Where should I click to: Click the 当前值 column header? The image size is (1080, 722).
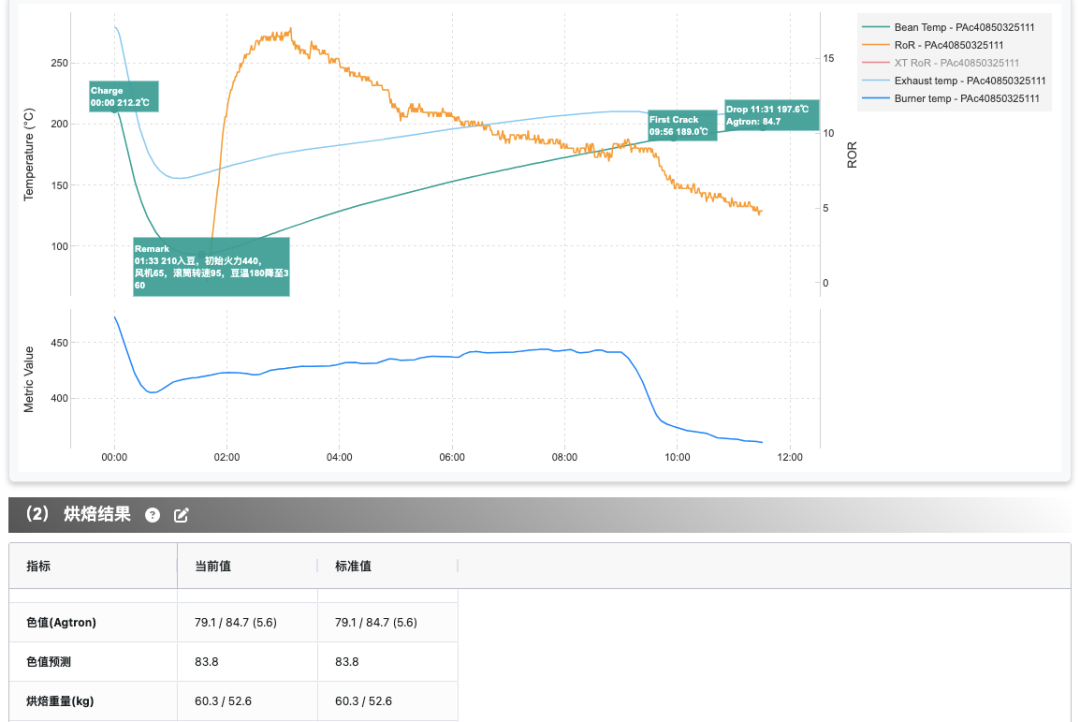point(212,566)
